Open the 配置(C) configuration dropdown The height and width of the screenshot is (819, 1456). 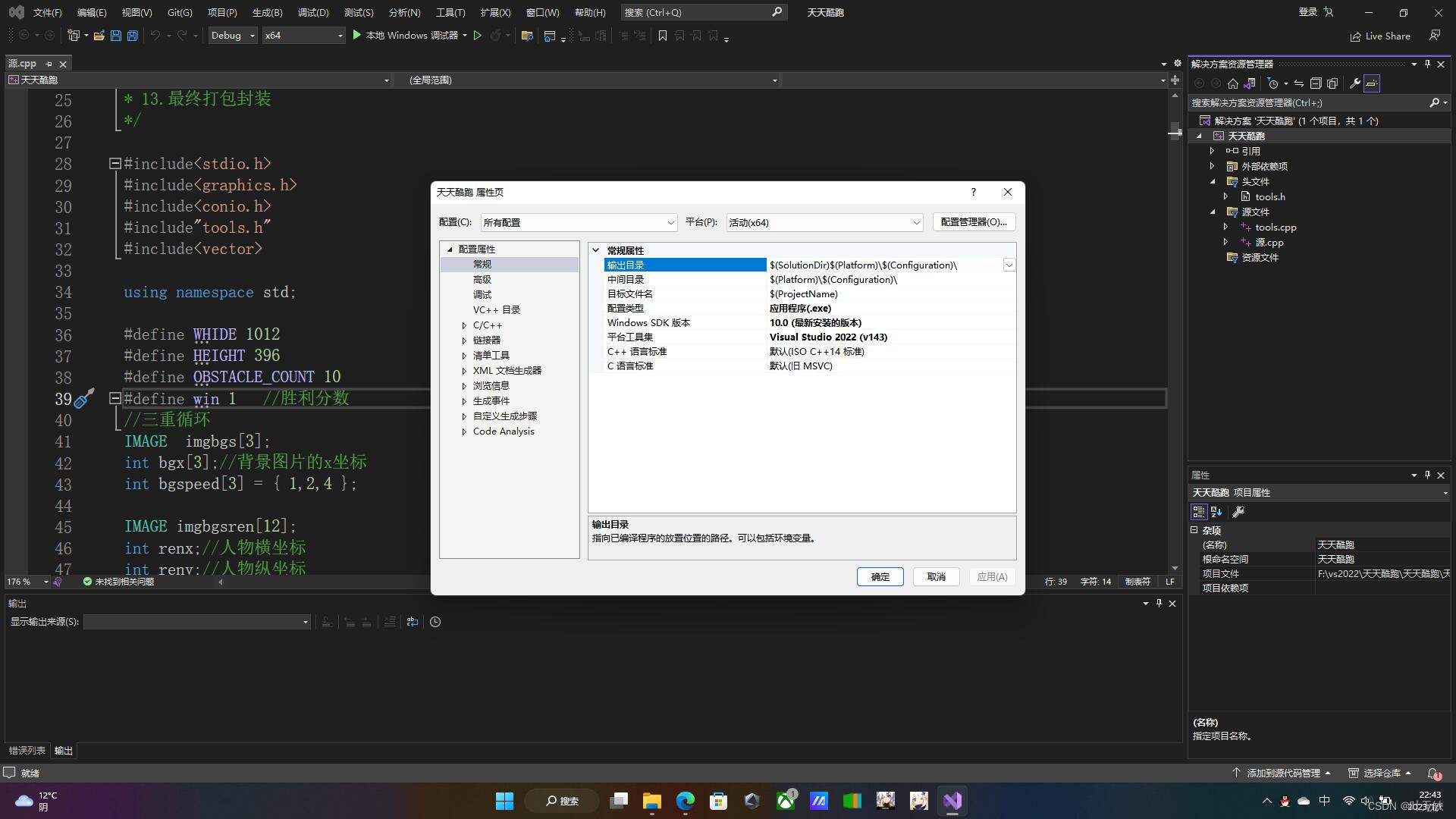click(x=579, y=222)
